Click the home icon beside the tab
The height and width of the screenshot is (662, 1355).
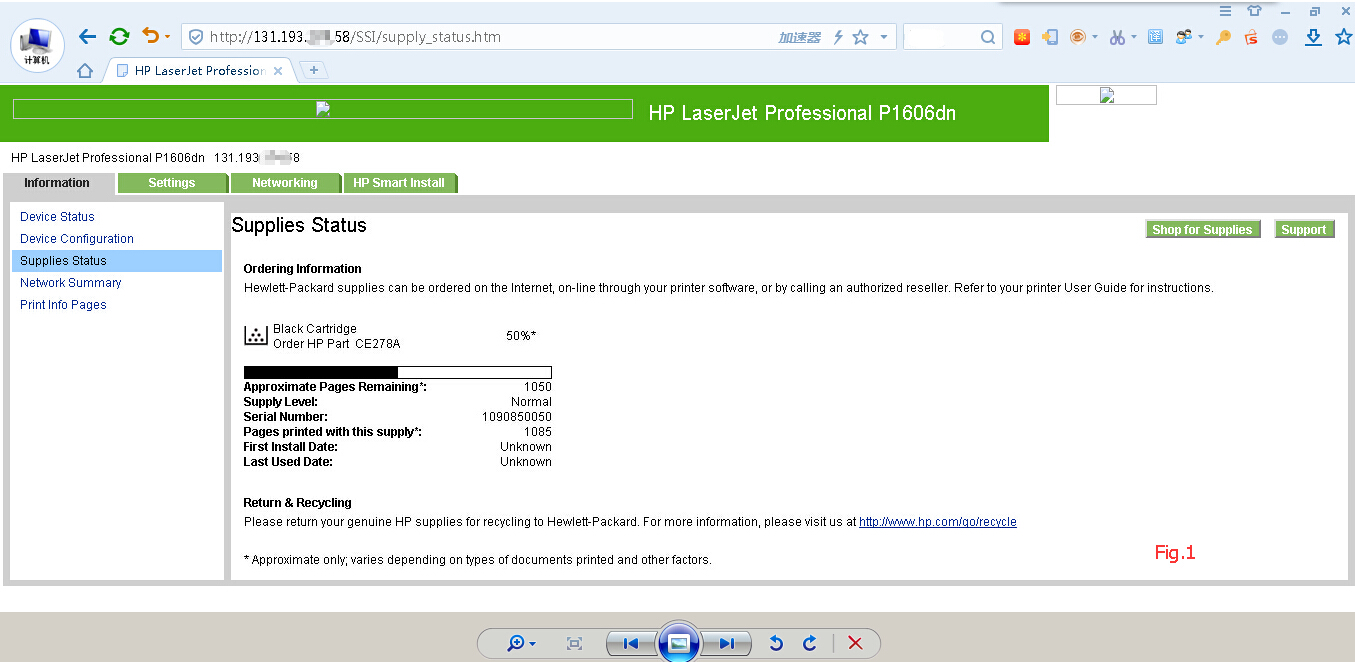click(85, 70)
